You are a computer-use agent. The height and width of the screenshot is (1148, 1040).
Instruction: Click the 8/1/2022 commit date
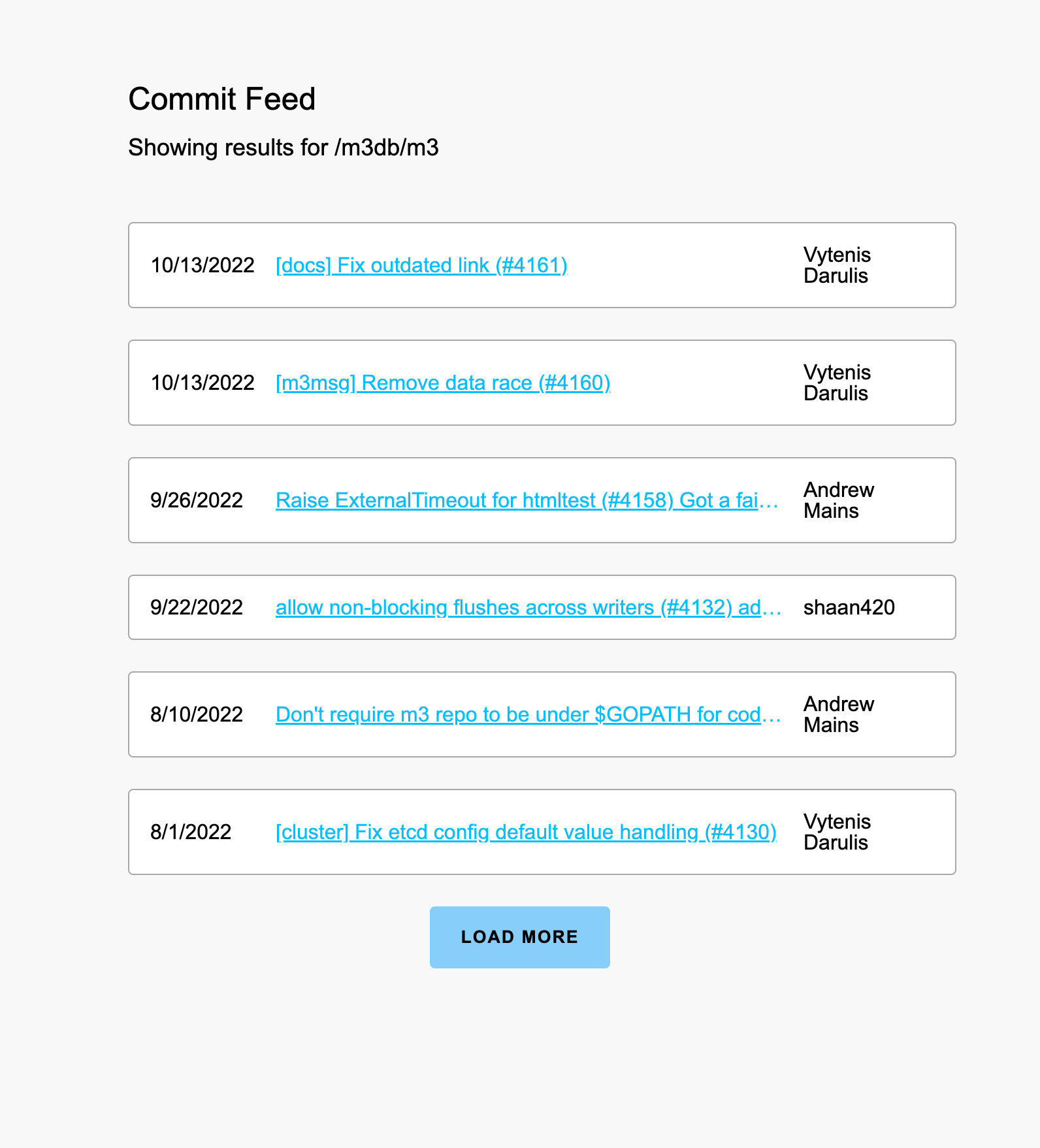[191, 832]
